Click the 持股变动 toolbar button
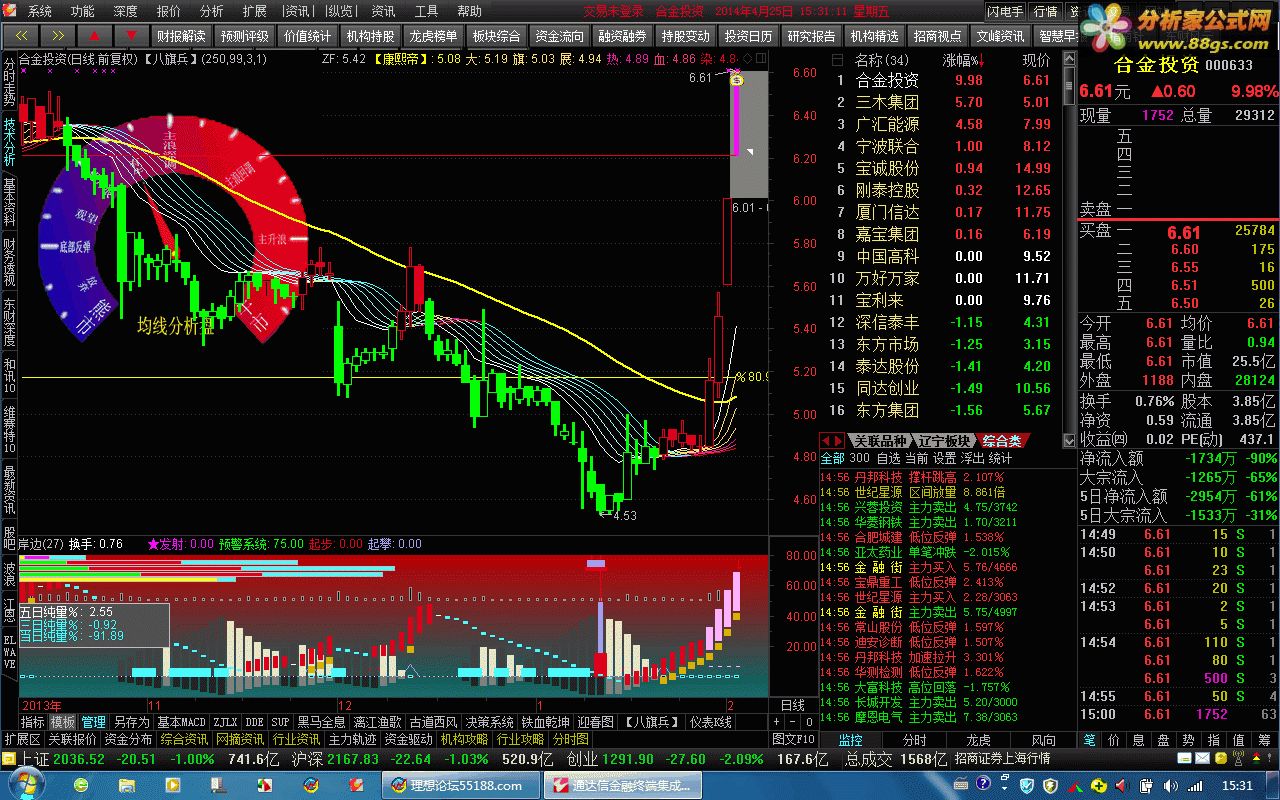Image resolution: width=1280 pixels, height=800 pixels. [685, 35]
